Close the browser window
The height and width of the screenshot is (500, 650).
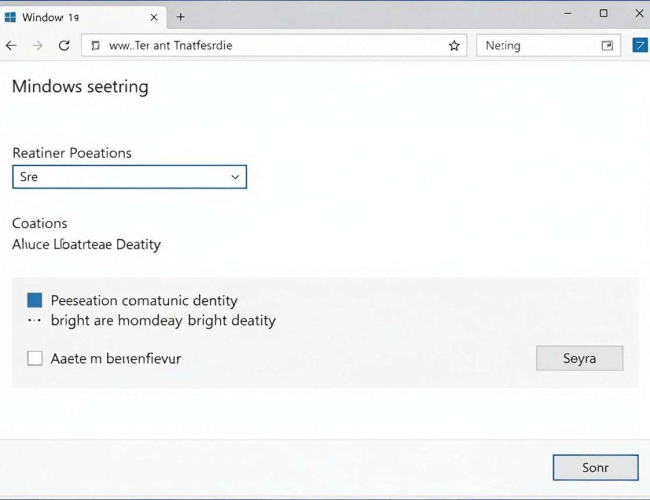(639, 14)
